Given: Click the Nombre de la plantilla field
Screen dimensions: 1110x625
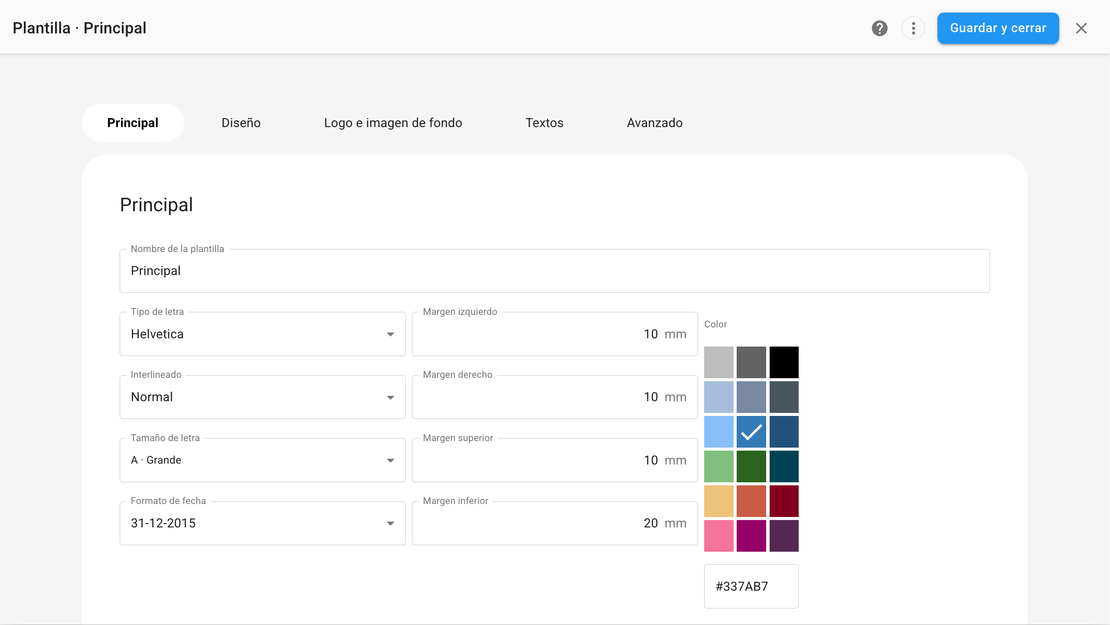Looking at the screenshot, I should (x=554, y=271).
